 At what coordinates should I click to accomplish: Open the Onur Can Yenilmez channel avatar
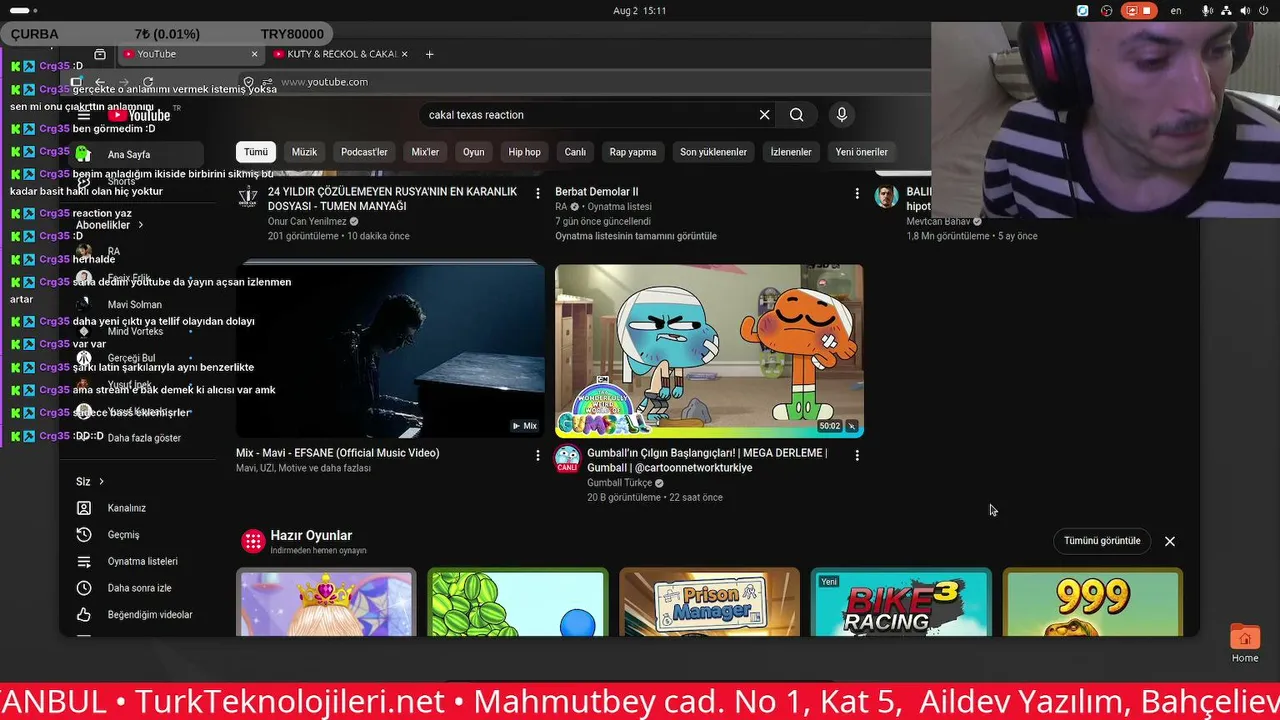(x=248, y=196)
